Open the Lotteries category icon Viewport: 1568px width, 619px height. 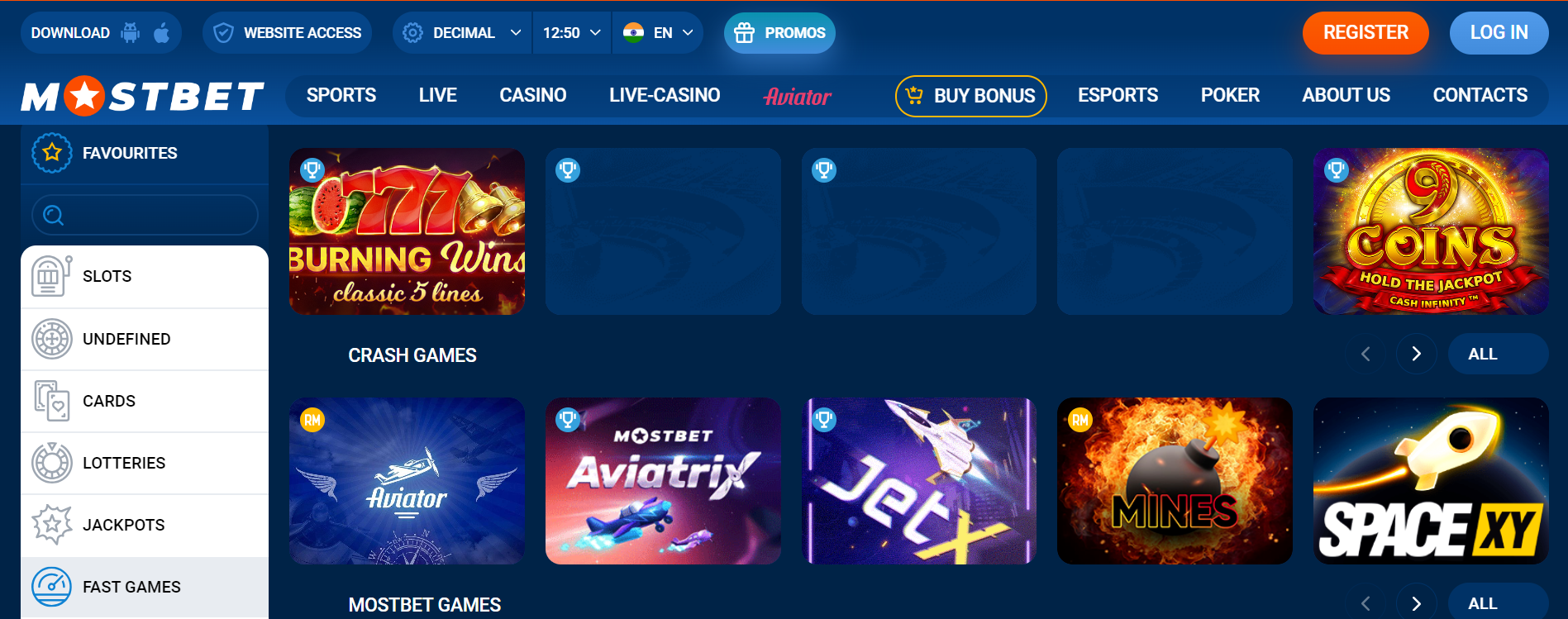tap(51, 463)
